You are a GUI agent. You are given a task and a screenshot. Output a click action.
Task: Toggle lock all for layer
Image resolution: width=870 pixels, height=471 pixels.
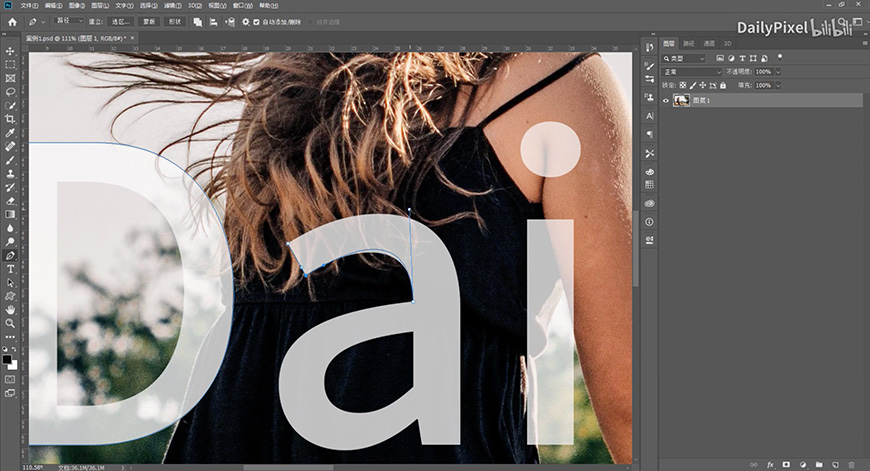723,85
